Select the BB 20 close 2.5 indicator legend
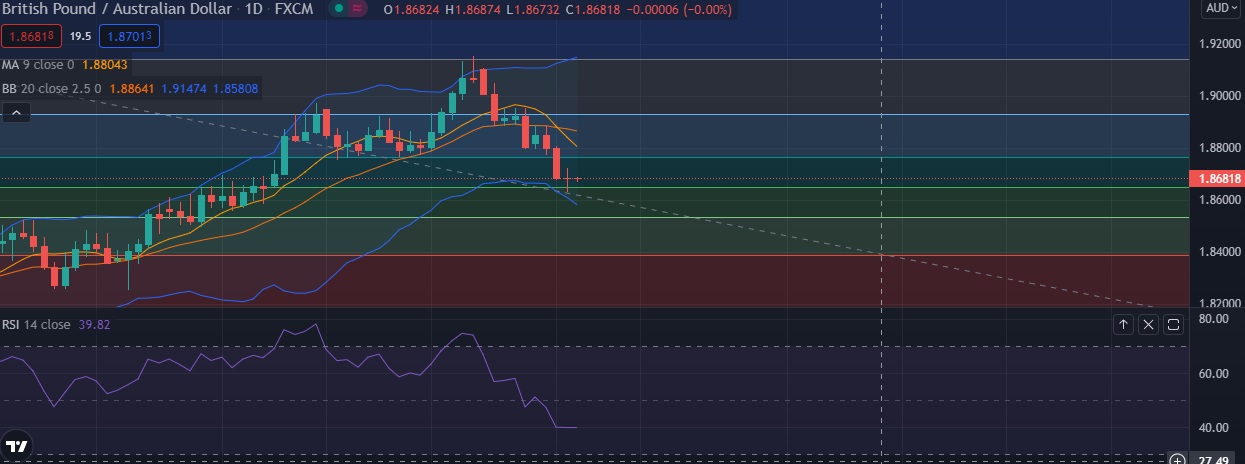 [x=52, y=88]
